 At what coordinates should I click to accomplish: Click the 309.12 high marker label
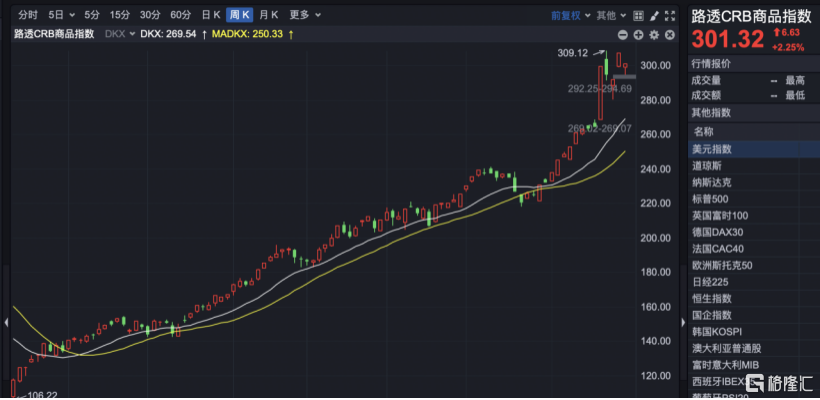573,53
